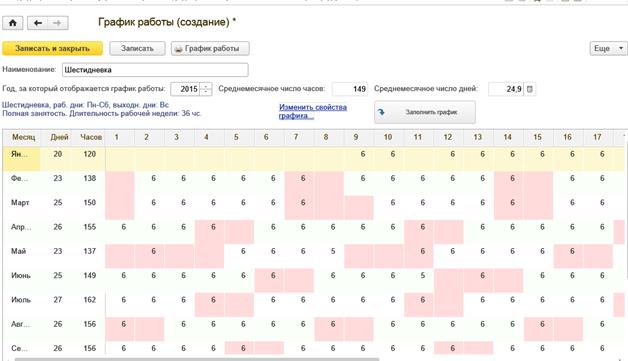Screen dimensions: 628x361
Task: Click the Среднемесячное число часов field
Action: click(x=350, y=89)
